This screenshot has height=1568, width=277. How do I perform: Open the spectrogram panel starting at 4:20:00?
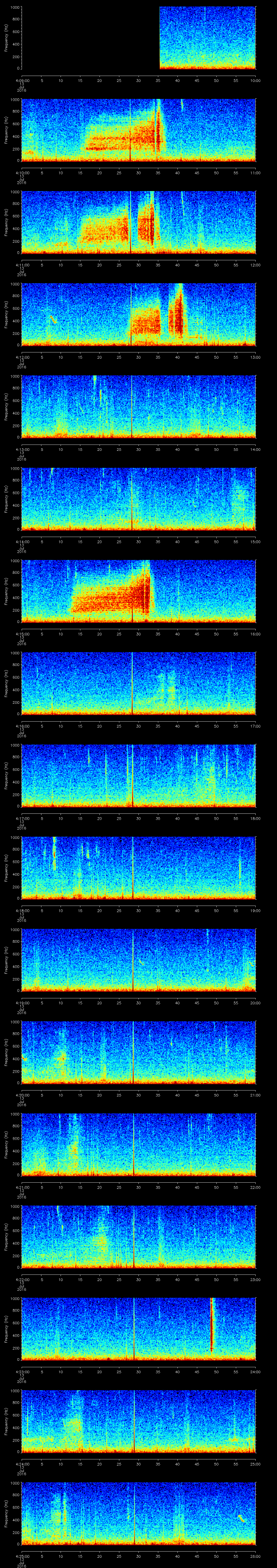[139, 1052]
